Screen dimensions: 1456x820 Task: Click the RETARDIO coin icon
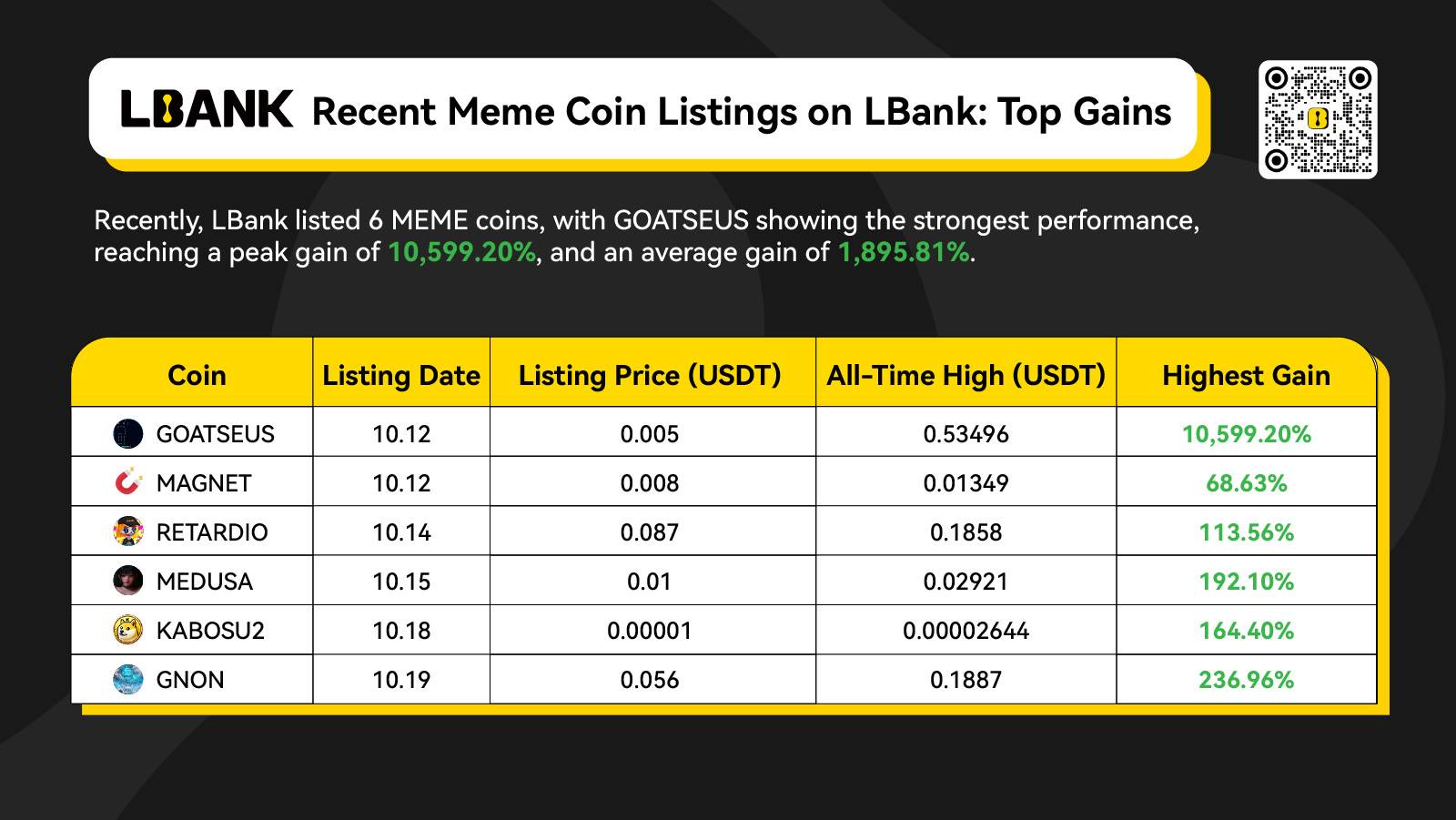tap(128, 531)
